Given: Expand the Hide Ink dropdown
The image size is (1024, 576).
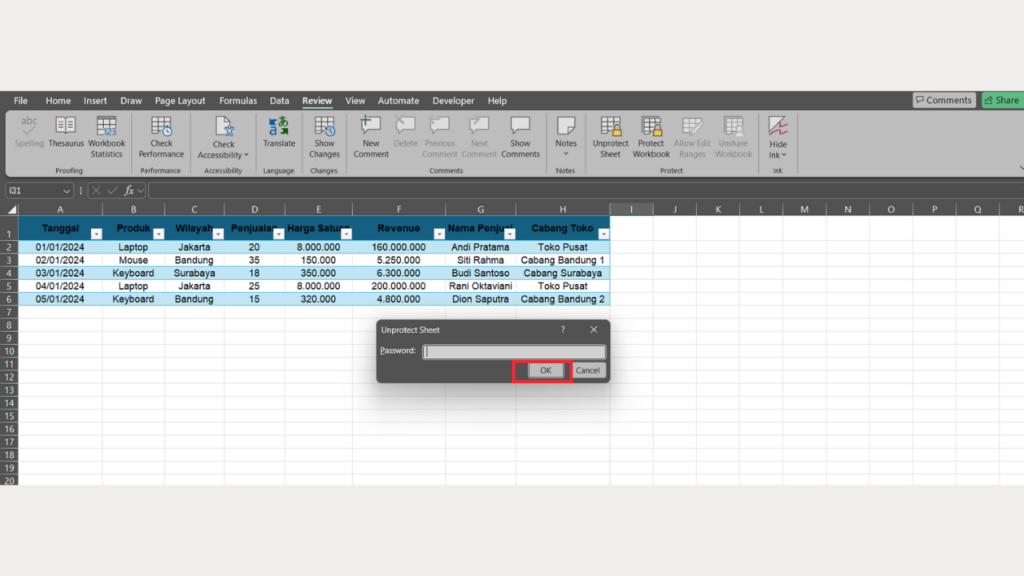Looking at the screenshot, I should click(x=784, y=155).
